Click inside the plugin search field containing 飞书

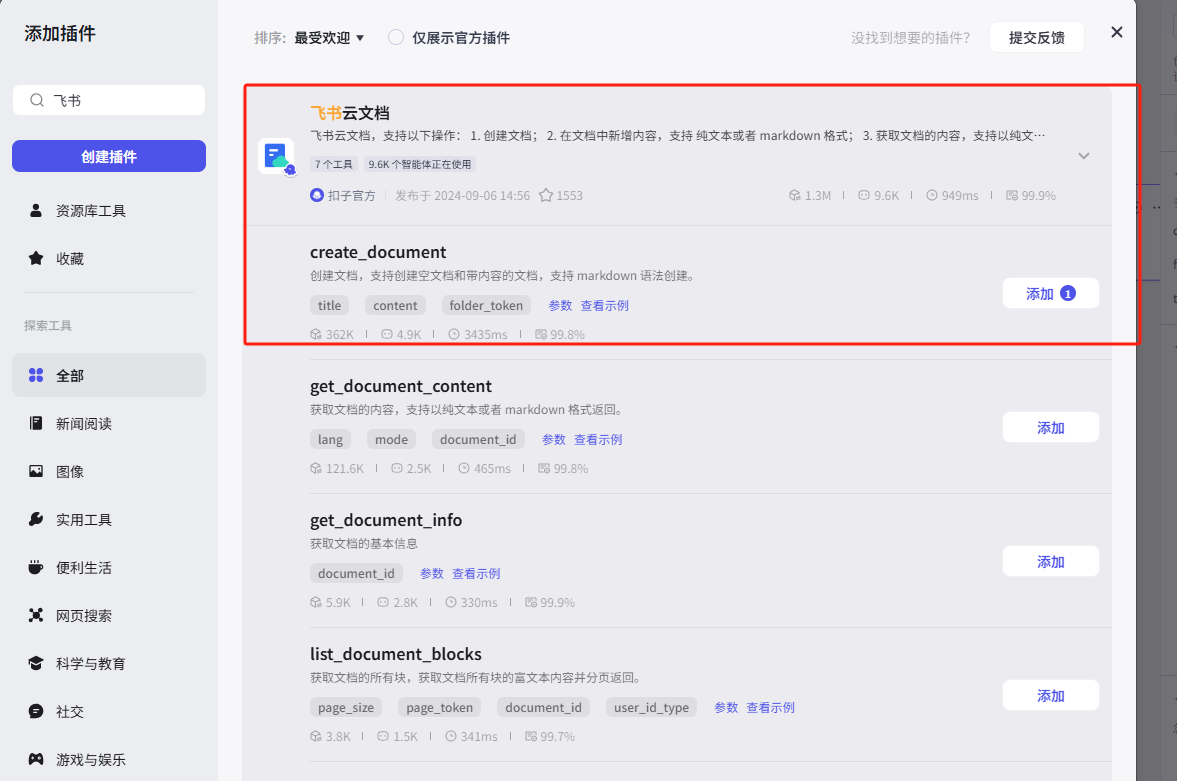pyautogui.click(x=109, y=100)
